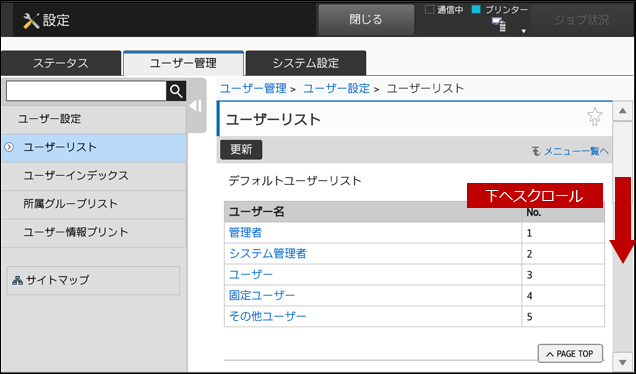
Task: Click the メニュー一覧へ return icon
Action: click(536, 151)
